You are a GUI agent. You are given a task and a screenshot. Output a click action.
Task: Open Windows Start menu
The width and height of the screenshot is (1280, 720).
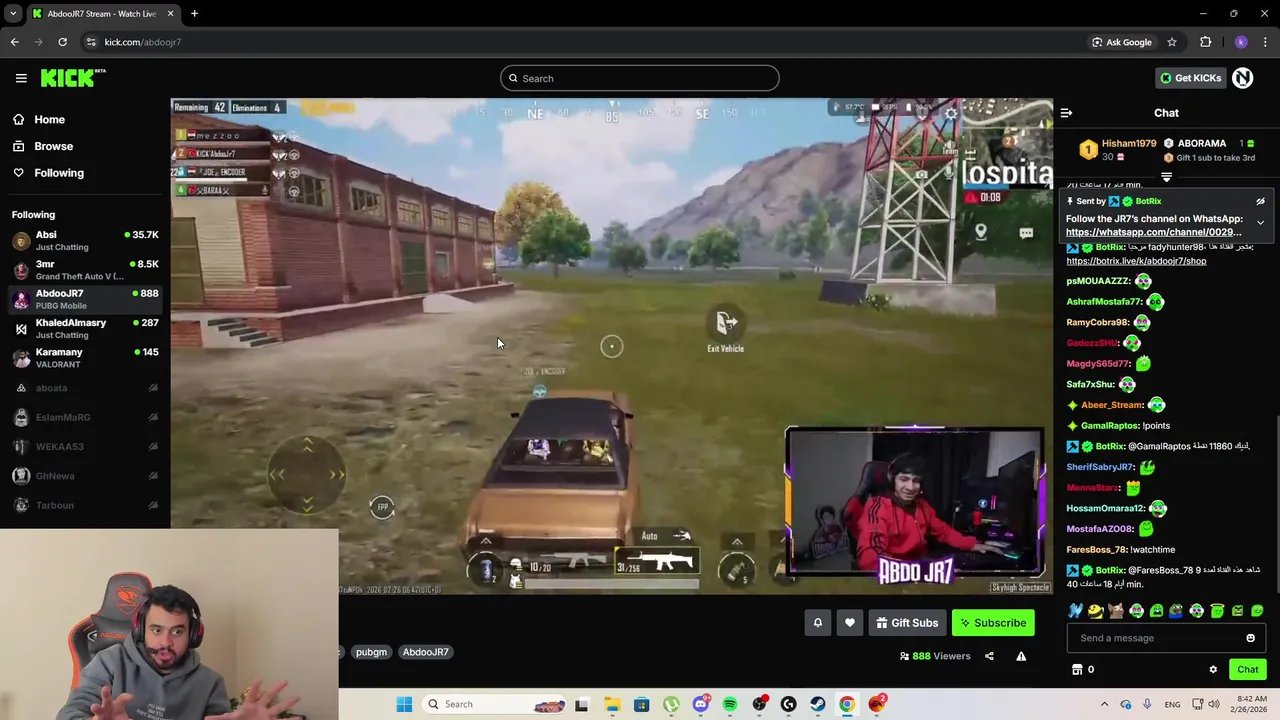pyautogui.click(x=404, y=704)
